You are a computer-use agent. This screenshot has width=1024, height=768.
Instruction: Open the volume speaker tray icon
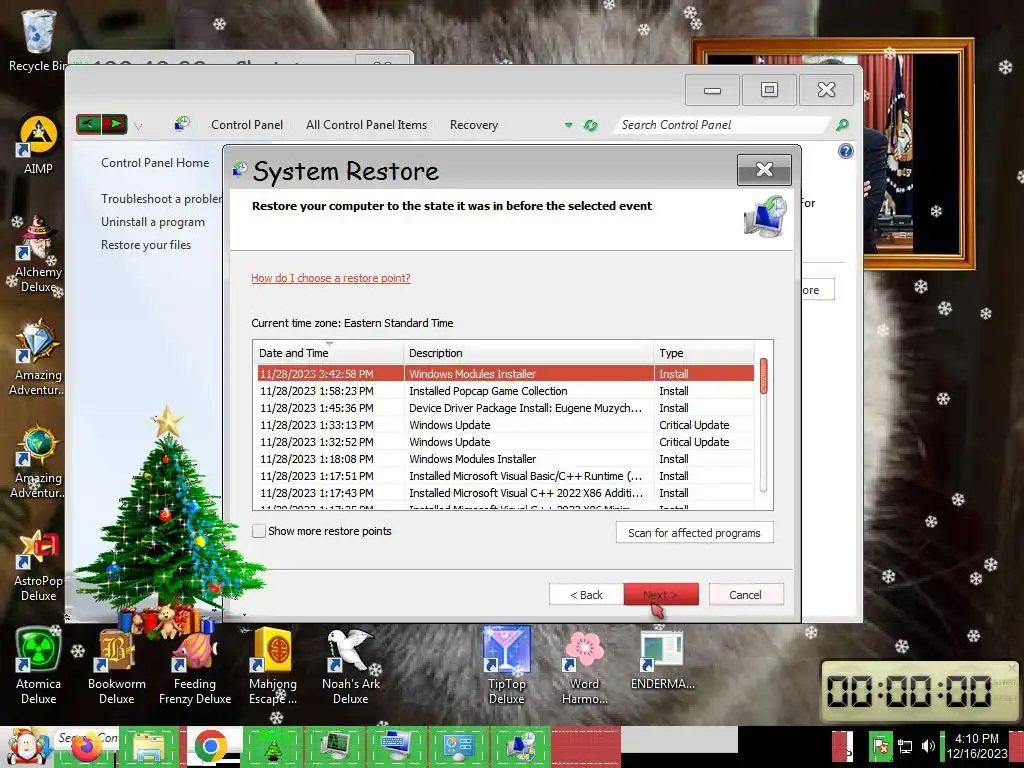927,746
